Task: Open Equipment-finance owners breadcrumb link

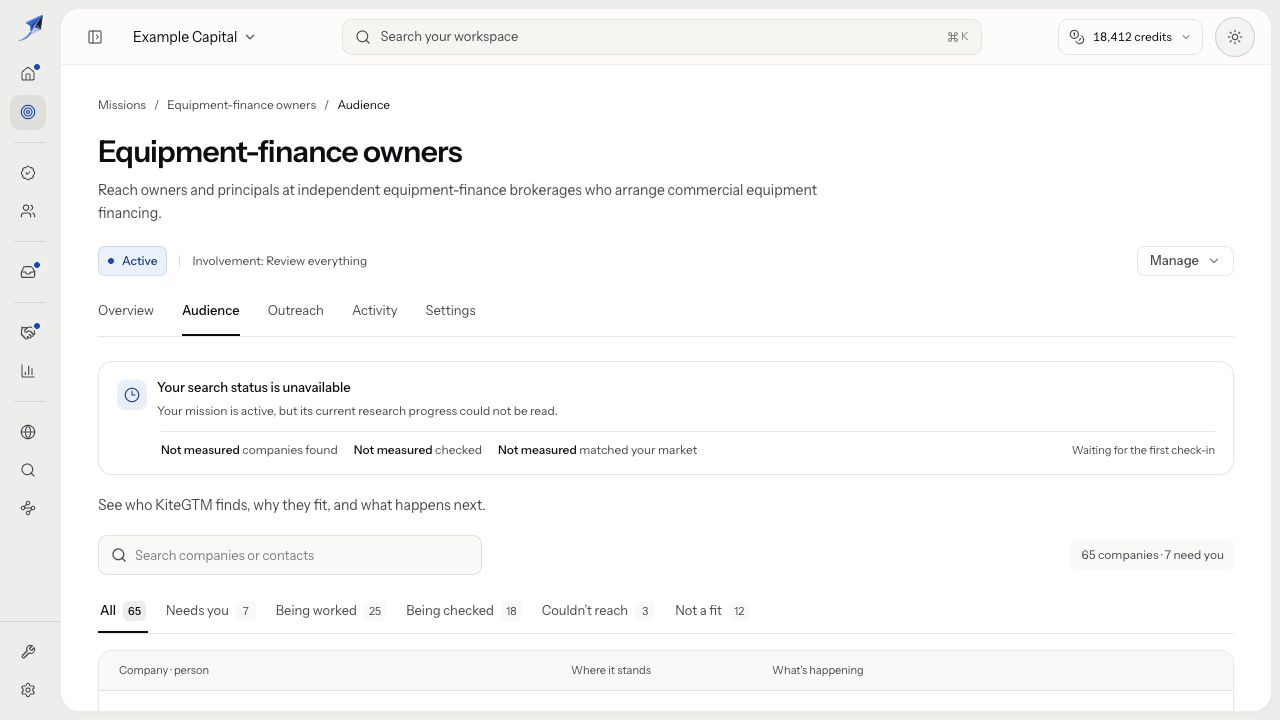Action: click(x=241, y=105)
